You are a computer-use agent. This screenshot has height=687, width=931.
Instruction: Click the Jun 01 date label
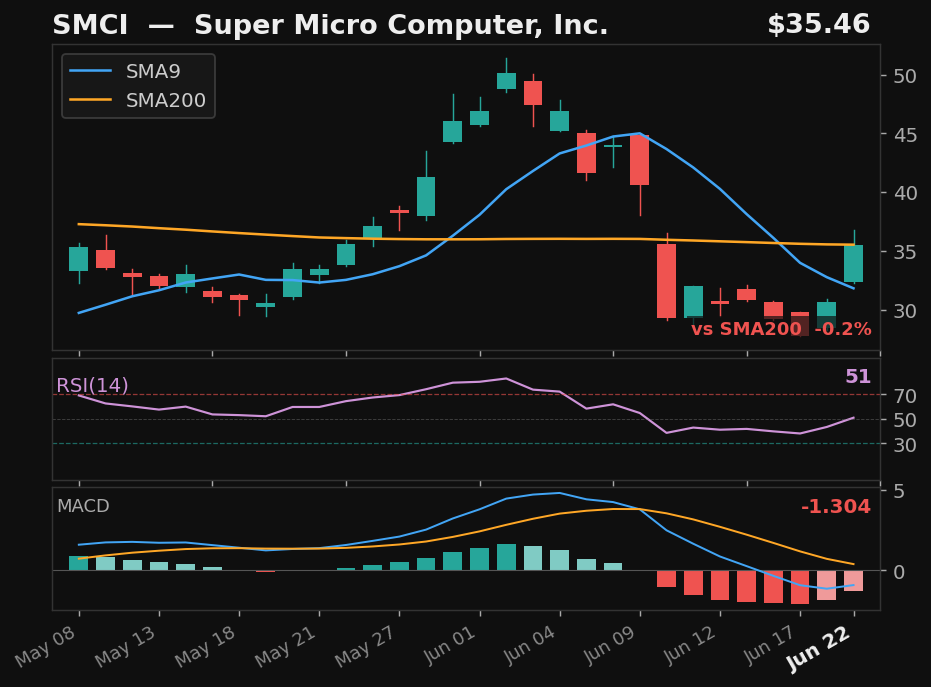pos(450,644)
